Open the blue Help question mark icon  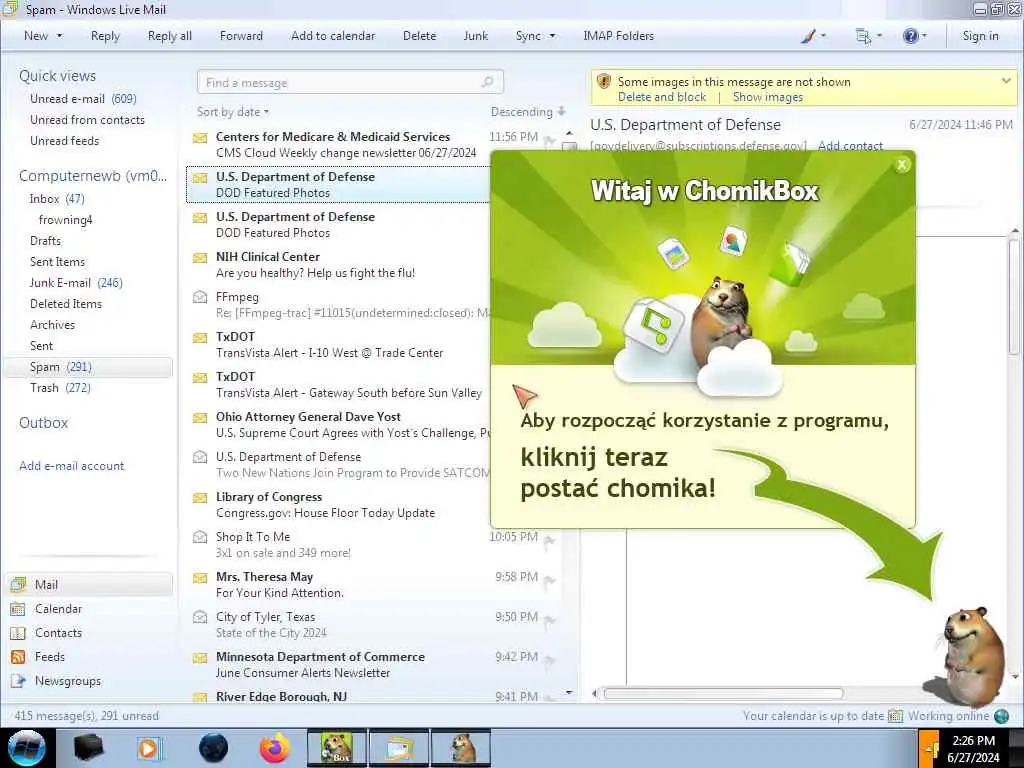tap(910, 36)
